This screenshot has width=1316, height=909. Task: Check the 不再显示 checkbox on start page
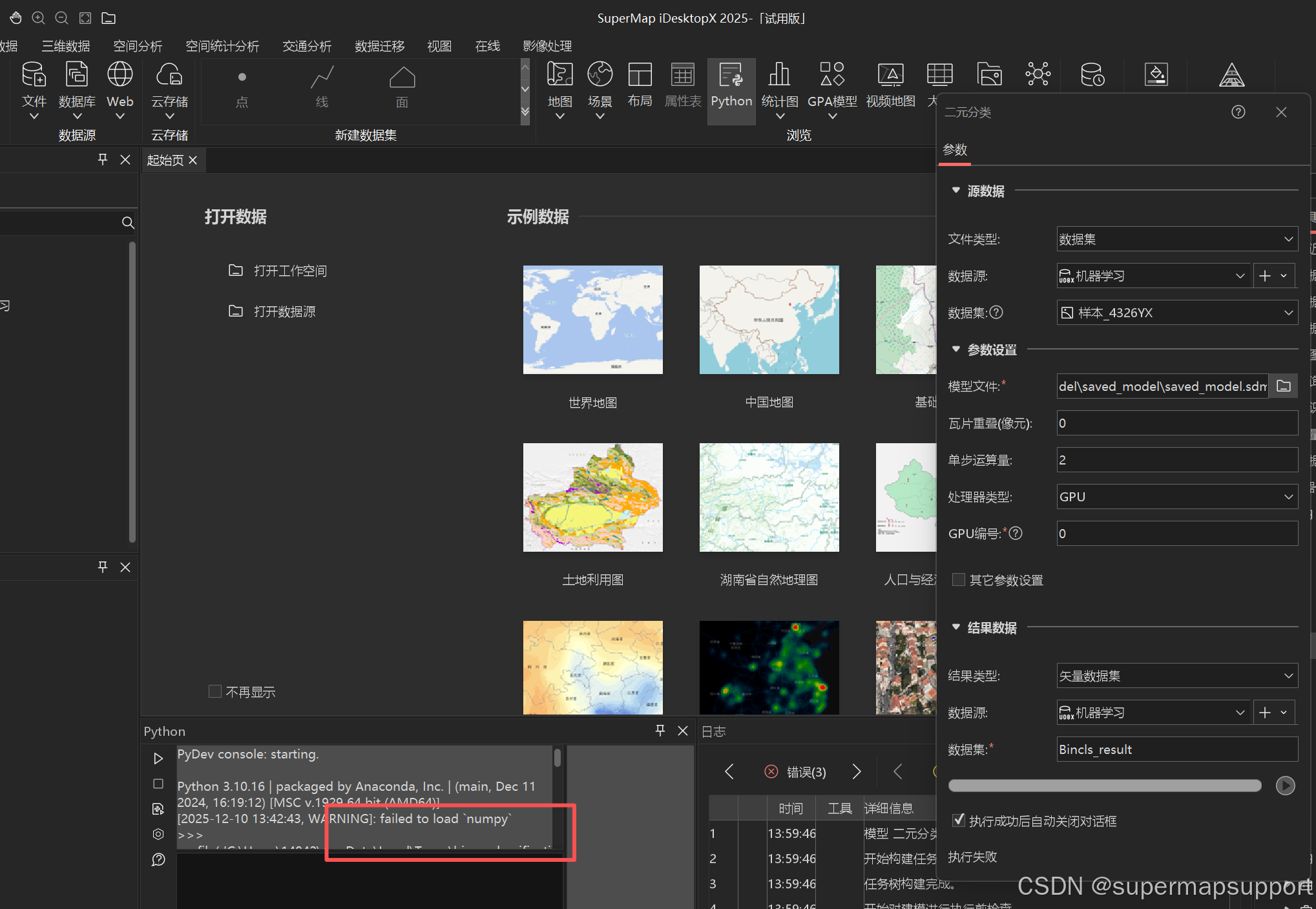point(215,691)
